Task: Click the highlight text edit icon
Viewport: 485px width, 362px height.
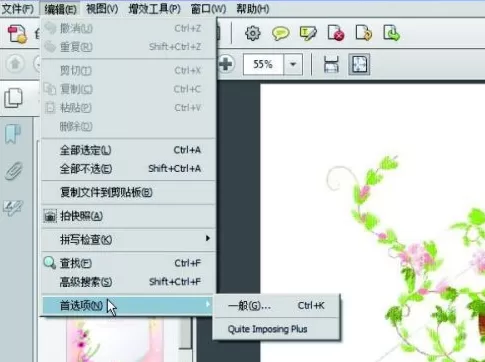Action: point(308,33)
